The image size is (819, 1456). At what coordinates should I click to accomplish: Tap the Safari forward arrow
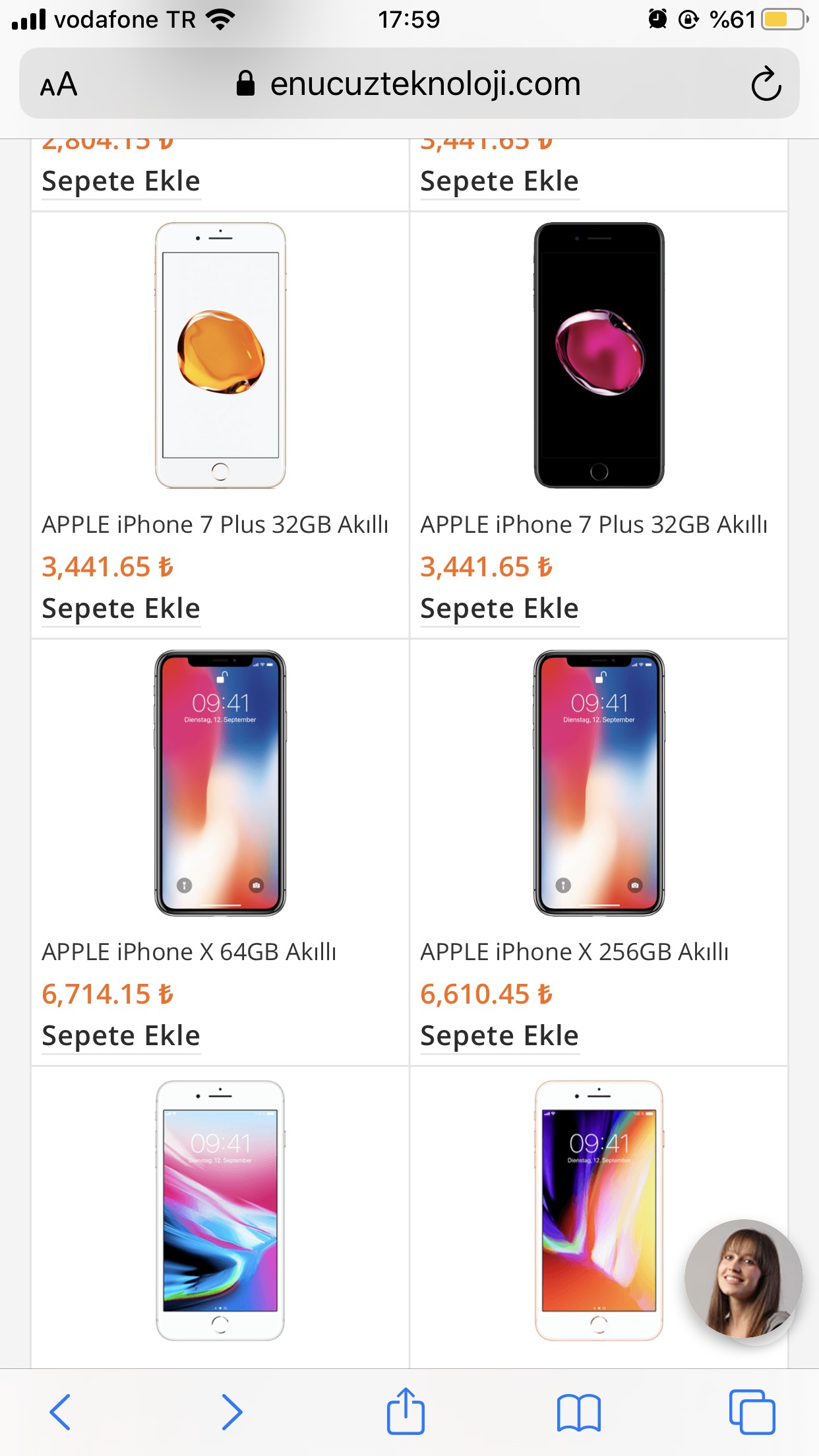click(x=231, y=1412)
